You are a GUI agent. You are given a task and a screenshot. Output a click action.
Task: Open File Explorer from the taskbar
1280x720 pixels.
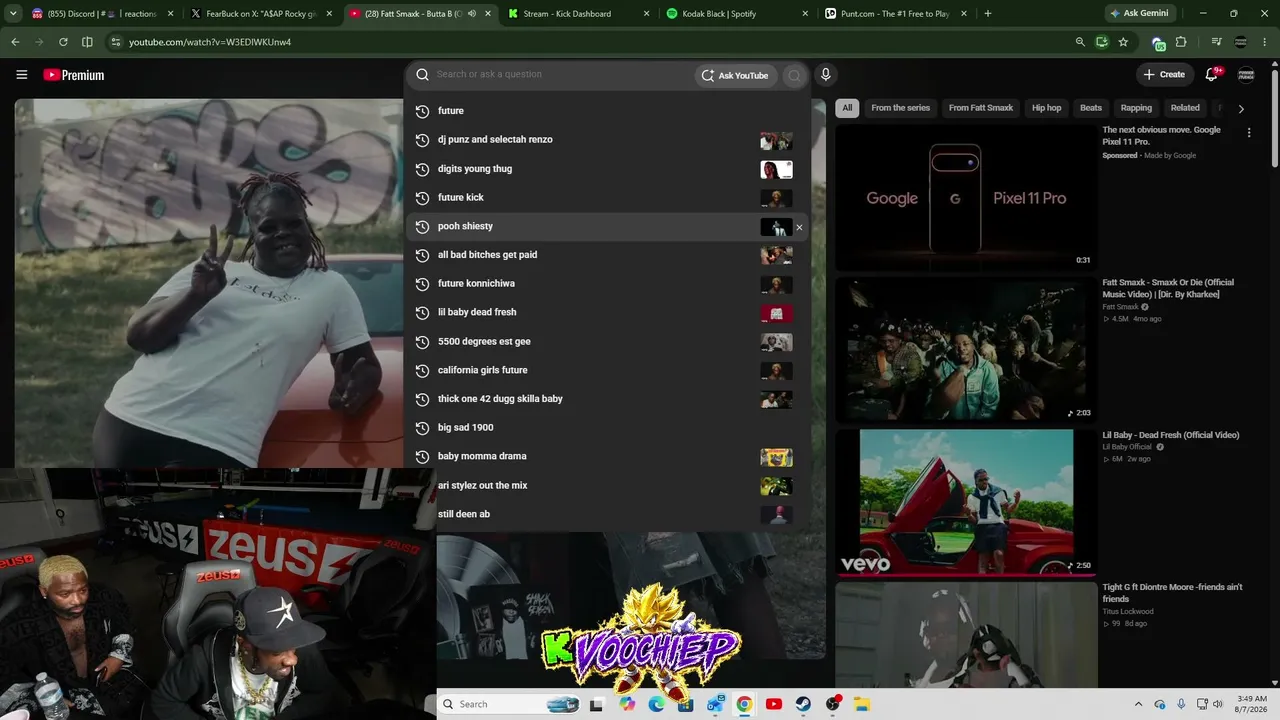tap(862, 704)
